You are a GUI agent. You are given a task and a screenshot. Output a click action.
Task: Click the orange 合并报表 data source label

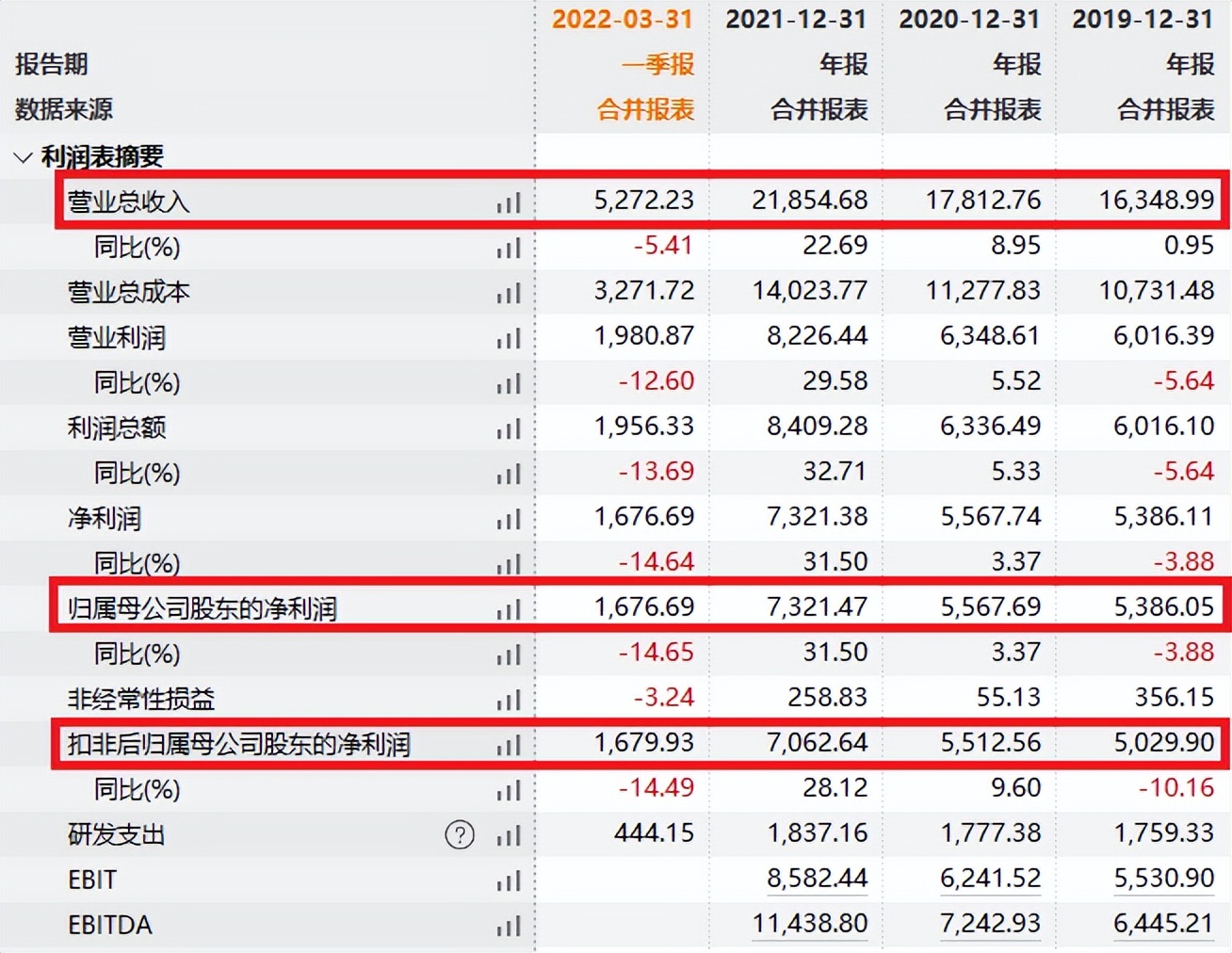(x=645, y=109)
